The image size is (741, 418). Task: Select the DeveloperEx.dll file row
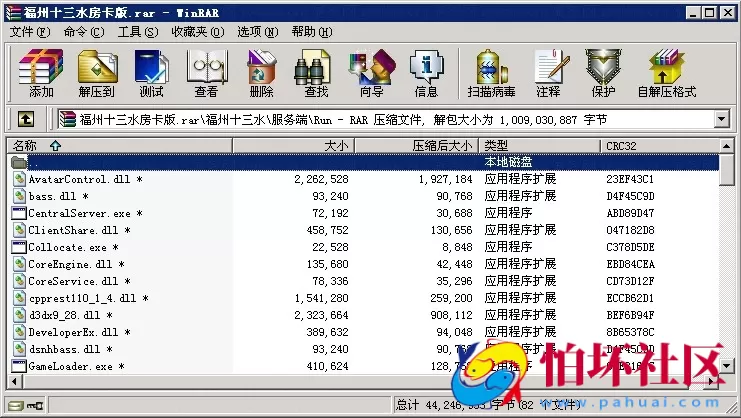[363, 332]
